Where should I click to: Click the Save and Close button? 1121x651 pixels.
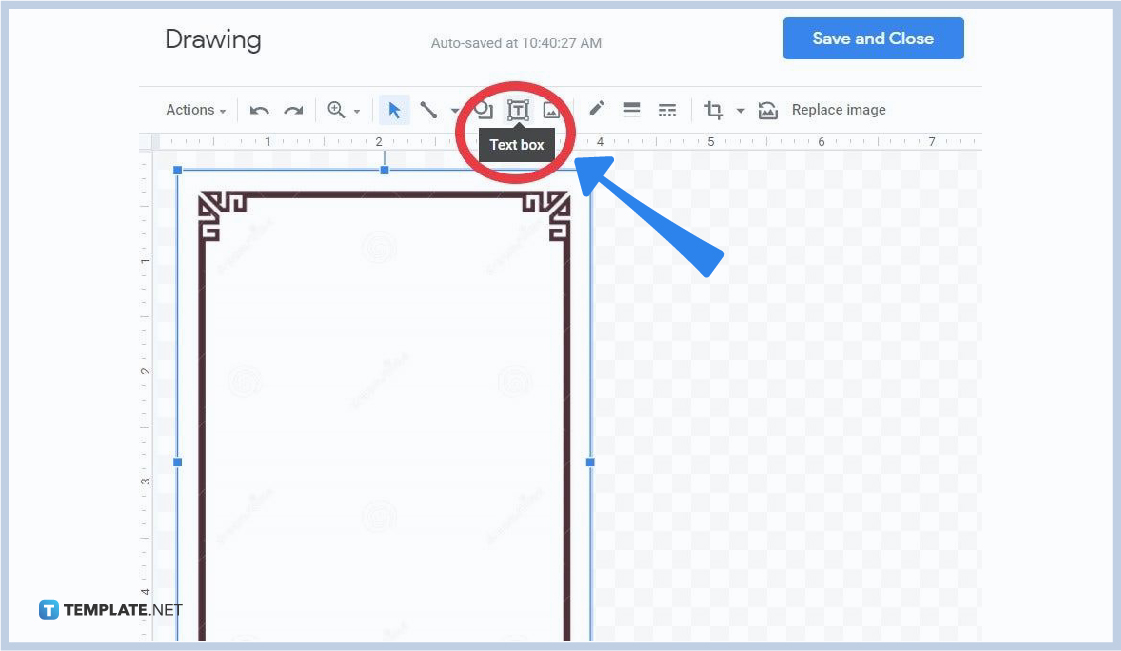pyautogui.click(x=873, y=38)
